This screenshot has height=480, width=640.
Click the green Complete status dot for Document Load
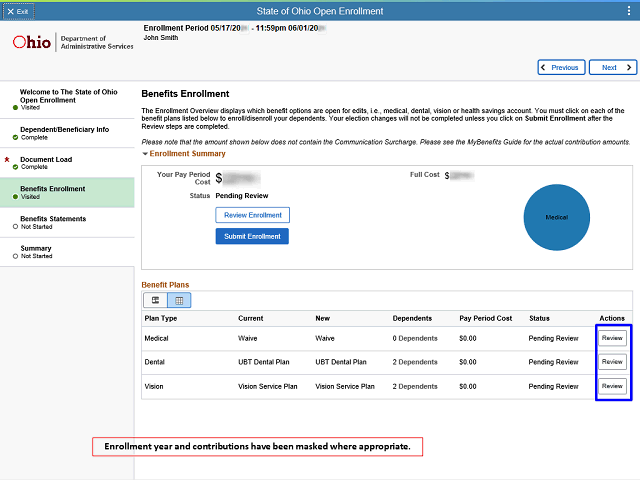(x=15, y=167)
